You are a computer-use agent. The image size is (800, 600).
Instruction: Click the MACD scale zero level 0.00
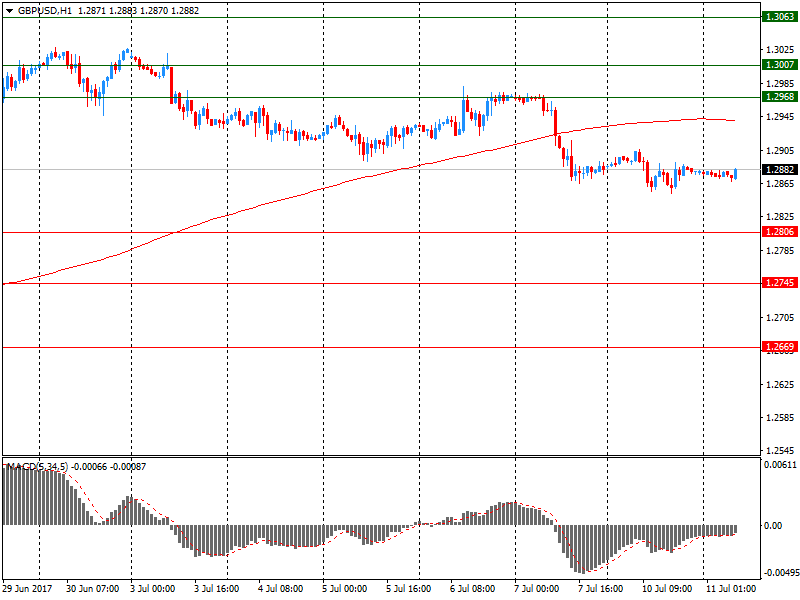773,526
